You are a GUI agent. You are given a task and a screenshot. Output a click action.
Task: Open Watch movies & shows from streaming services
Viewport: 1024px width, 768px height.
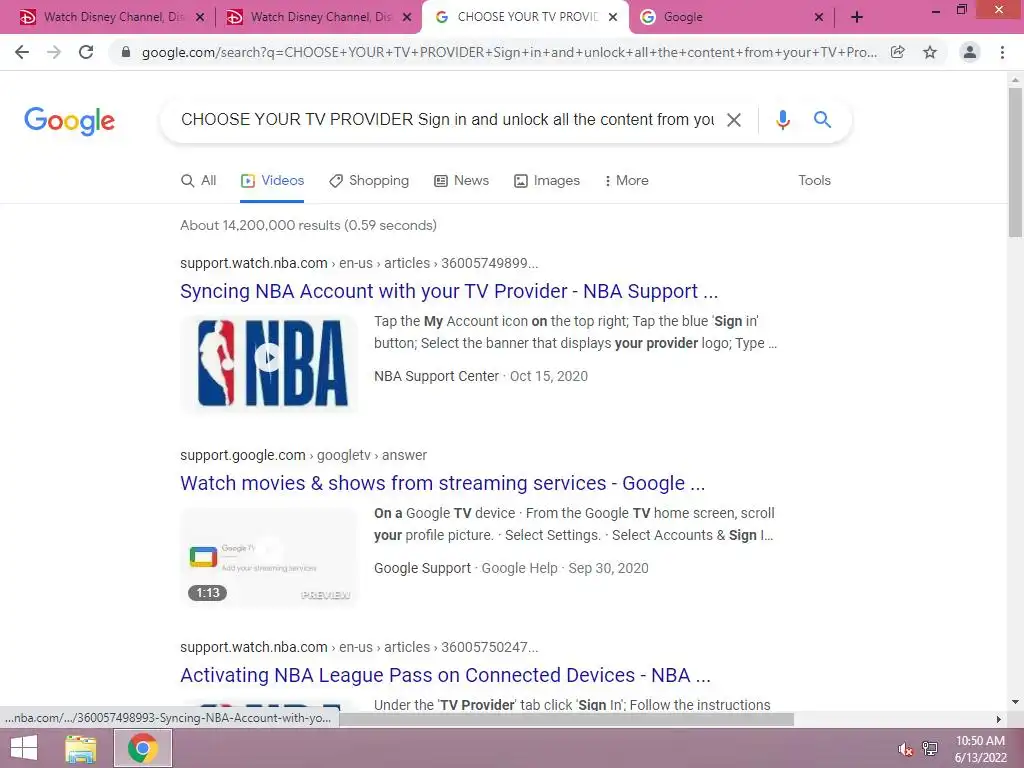[x=442, y=483]
